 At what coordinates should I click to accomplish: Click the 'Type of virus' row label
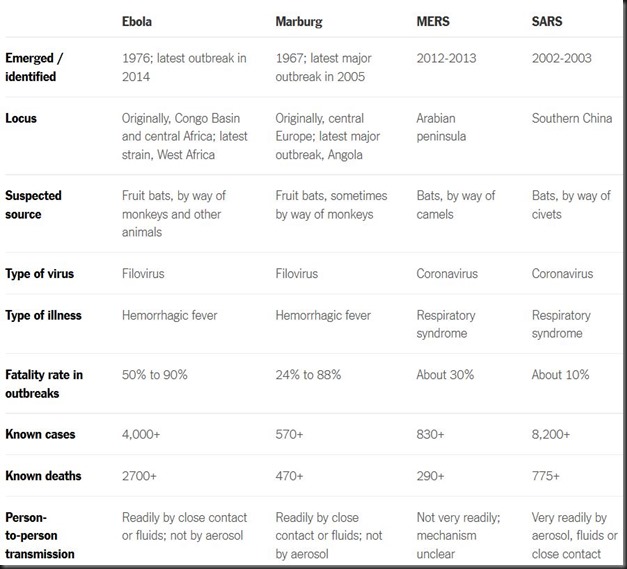[40, 274]
